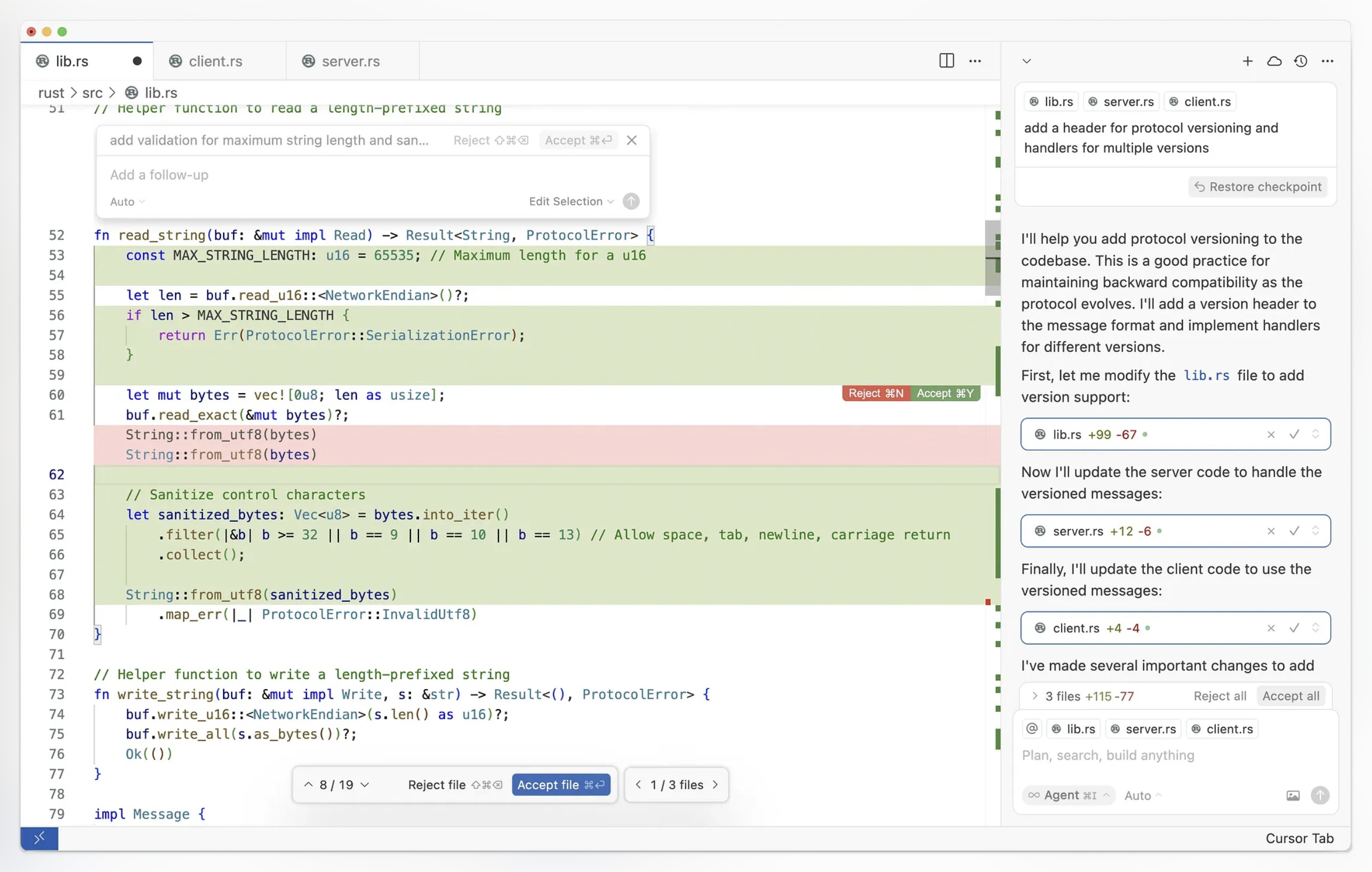Image resolution: width=1372 pixels, height=872 pixels.
Task: Open the chat panel collapse chevron dropdown
Action: coord(1026,61)
